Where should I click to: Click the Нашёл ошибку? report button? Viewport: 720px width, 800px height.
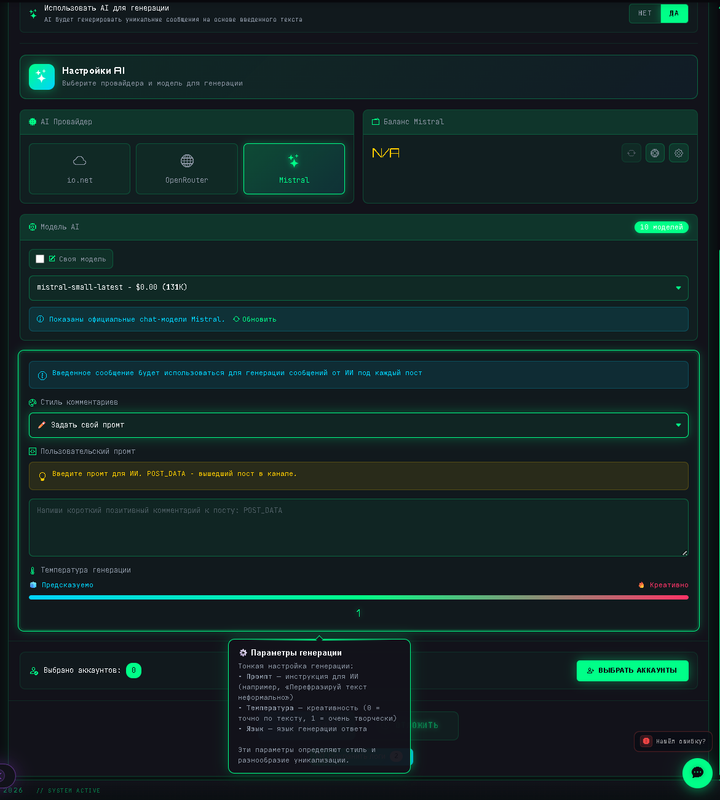(673, 741)
